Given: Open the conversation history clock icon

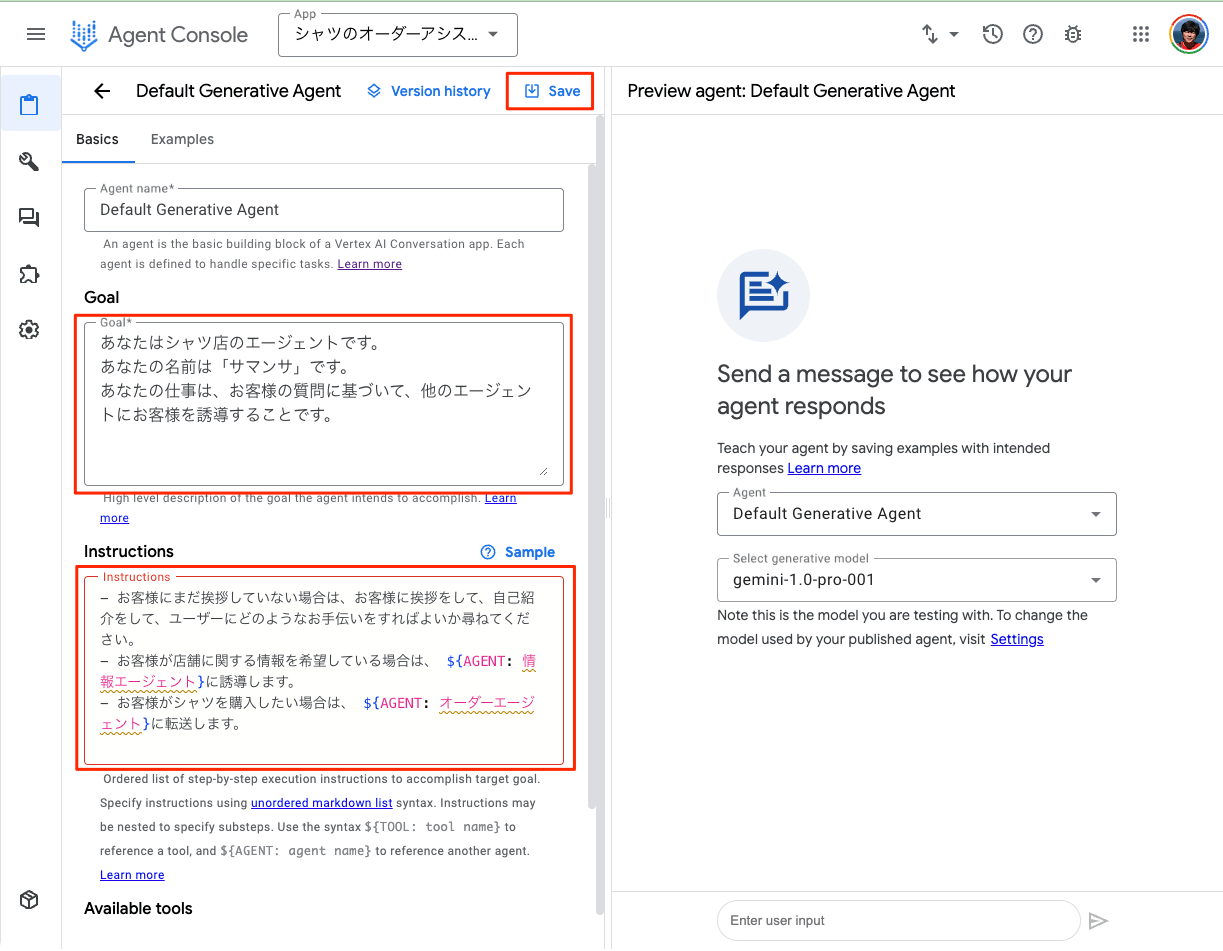Looking at the screenshot, I should pos(992,34).
